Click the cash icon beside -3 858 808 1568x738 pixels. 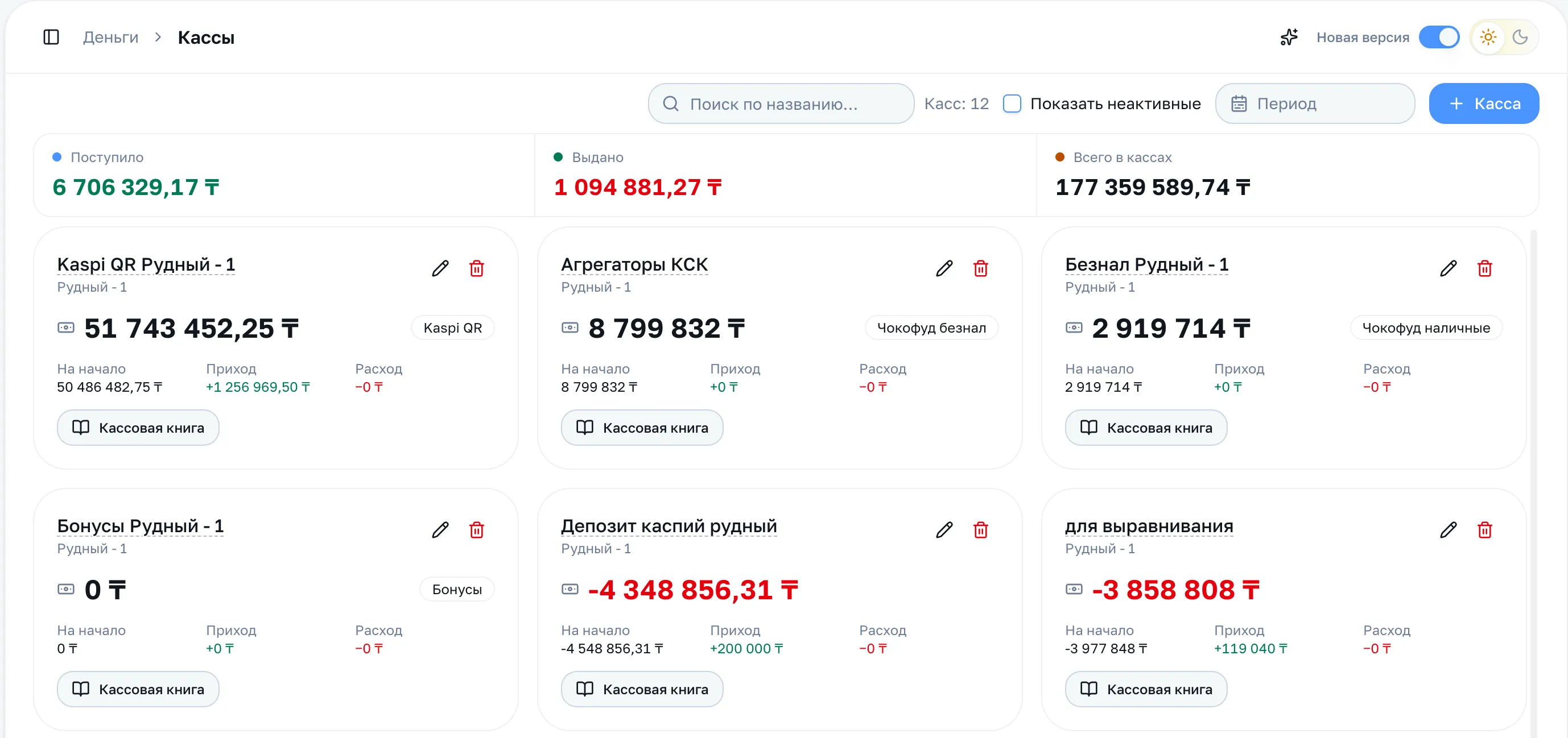pyautogui.click(x=1074, y=590)
